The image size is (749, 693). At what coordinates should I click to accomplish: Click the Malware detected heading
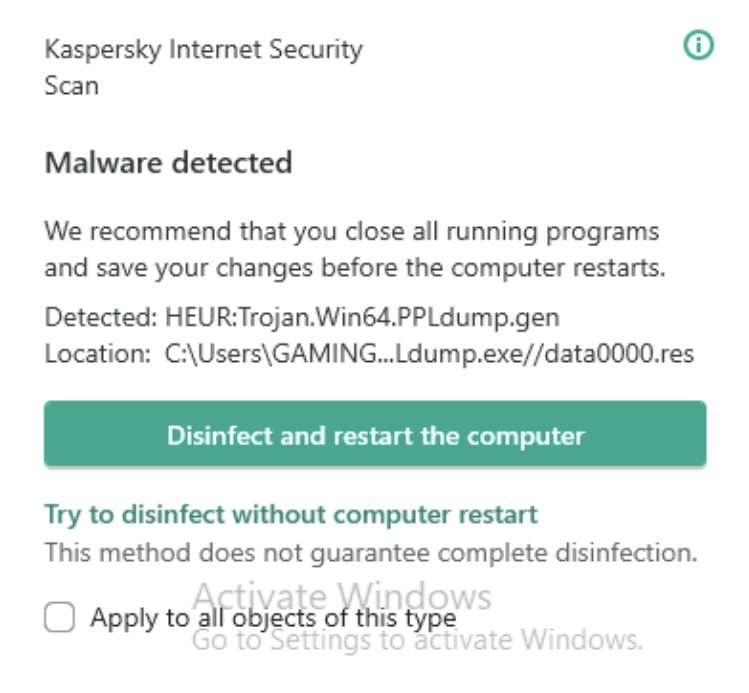(x=168, y=163)
